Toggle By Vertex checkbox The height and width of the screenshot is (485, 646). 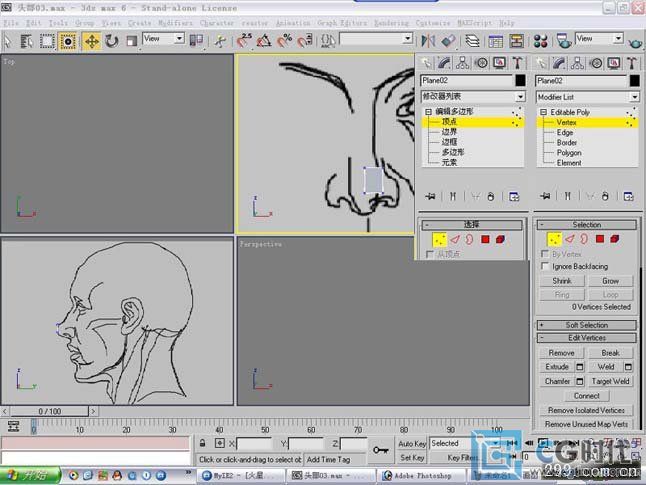(545, 253)
